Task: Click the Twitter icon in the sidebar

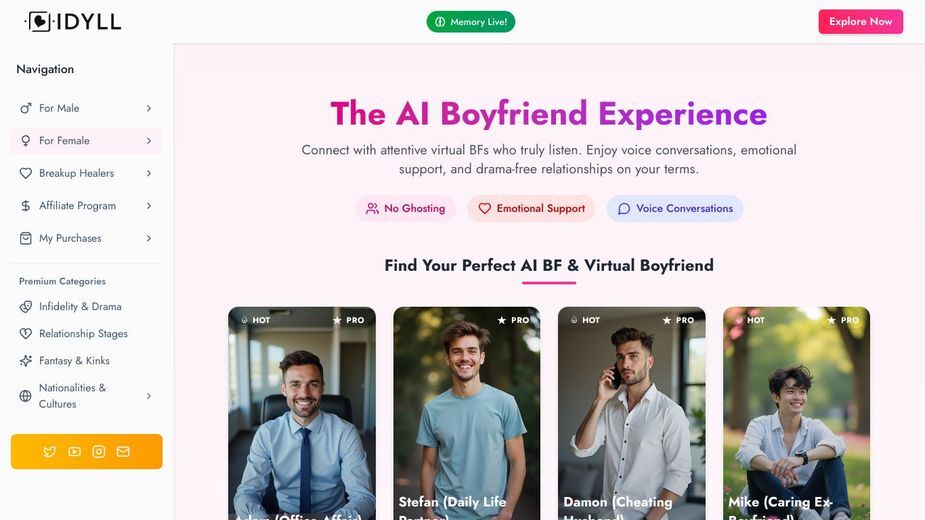Action: coord(50,452)
